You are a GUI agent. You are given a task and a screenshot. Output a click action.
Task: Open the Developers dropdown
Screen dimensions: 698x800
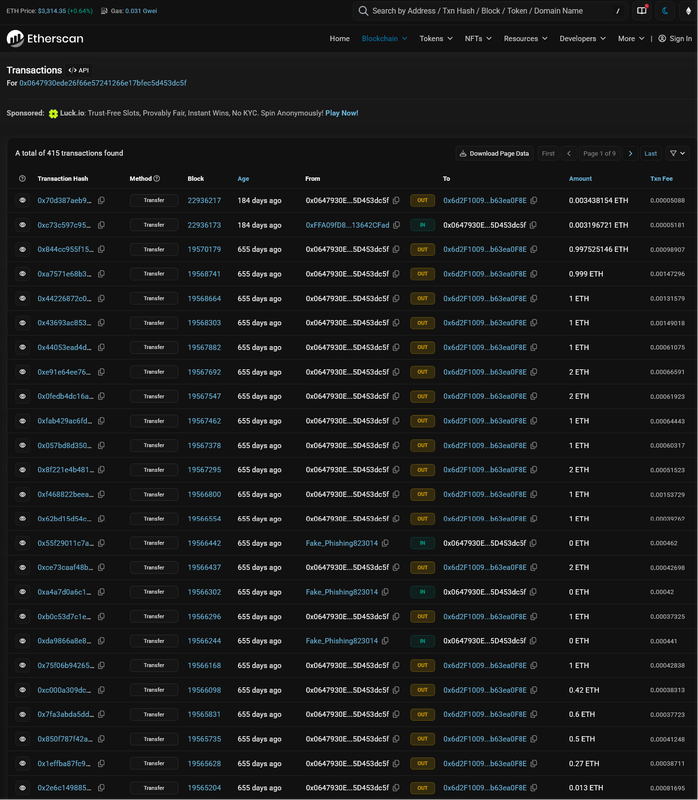pos(583,38)
